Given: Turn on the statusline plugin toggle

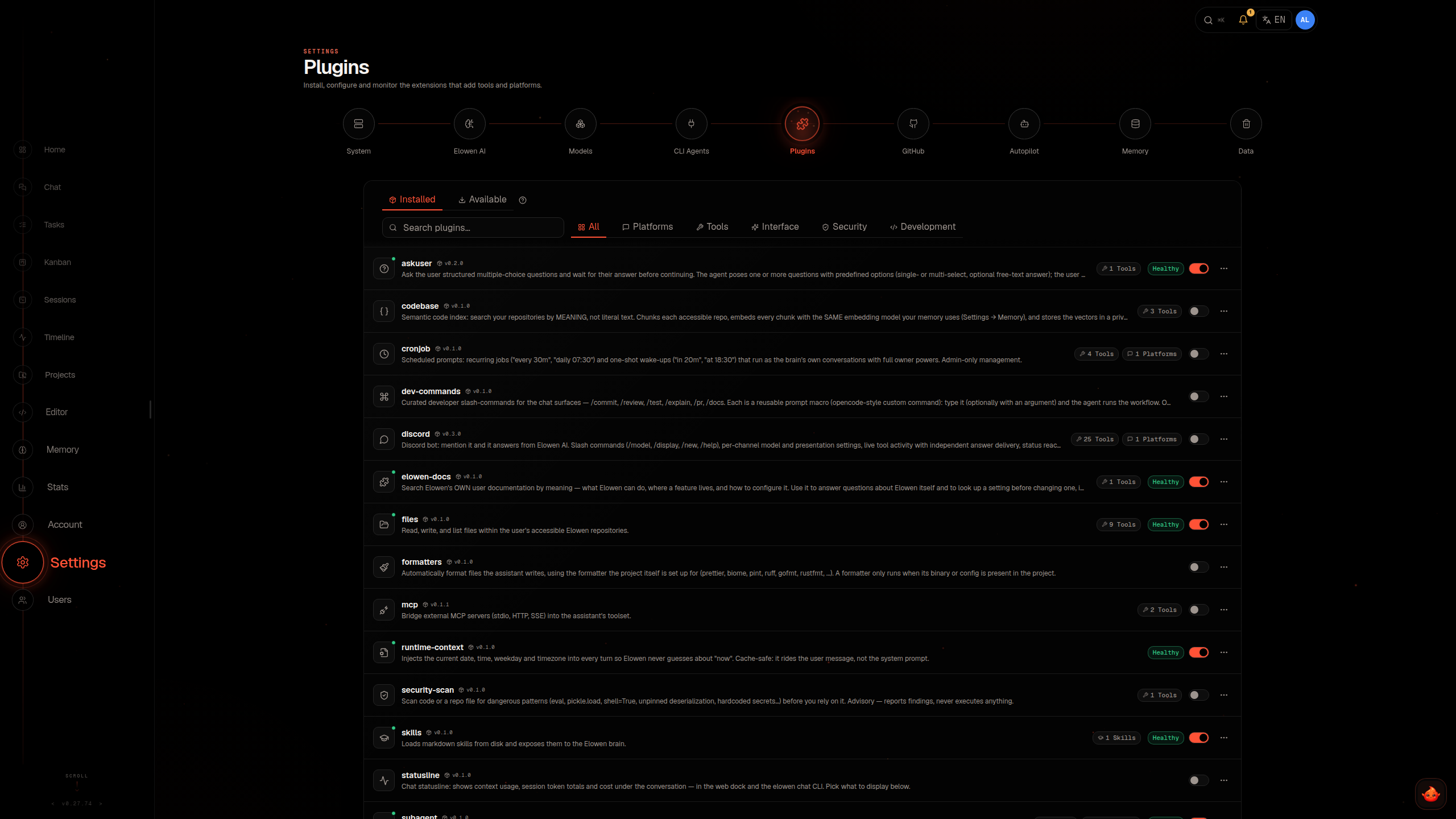Looking at the screenshot, I should tap(1199, 780).
